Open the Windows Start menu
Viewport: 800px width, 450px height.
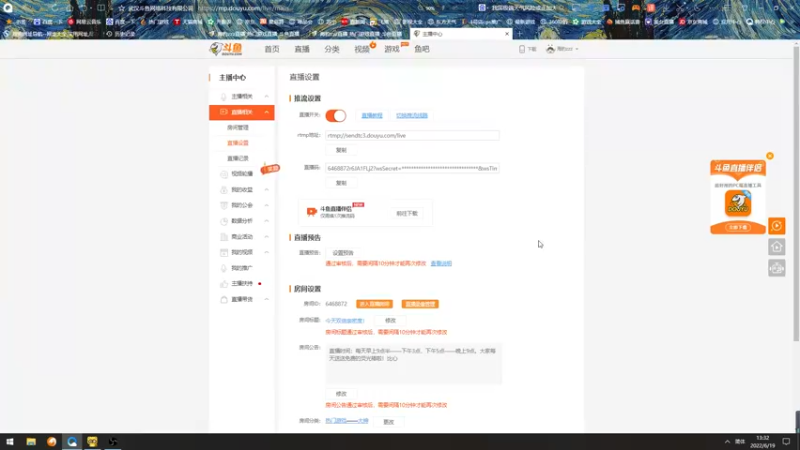[10, 442]
